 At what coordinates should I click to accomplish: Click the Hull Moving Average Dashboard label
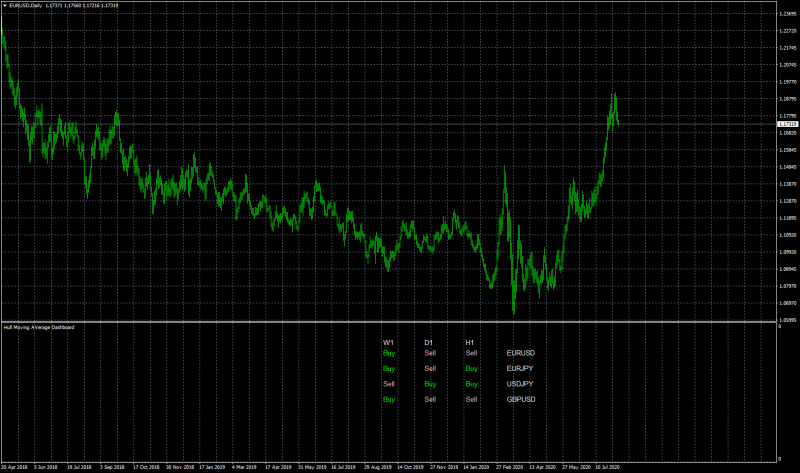pos(39,327)
